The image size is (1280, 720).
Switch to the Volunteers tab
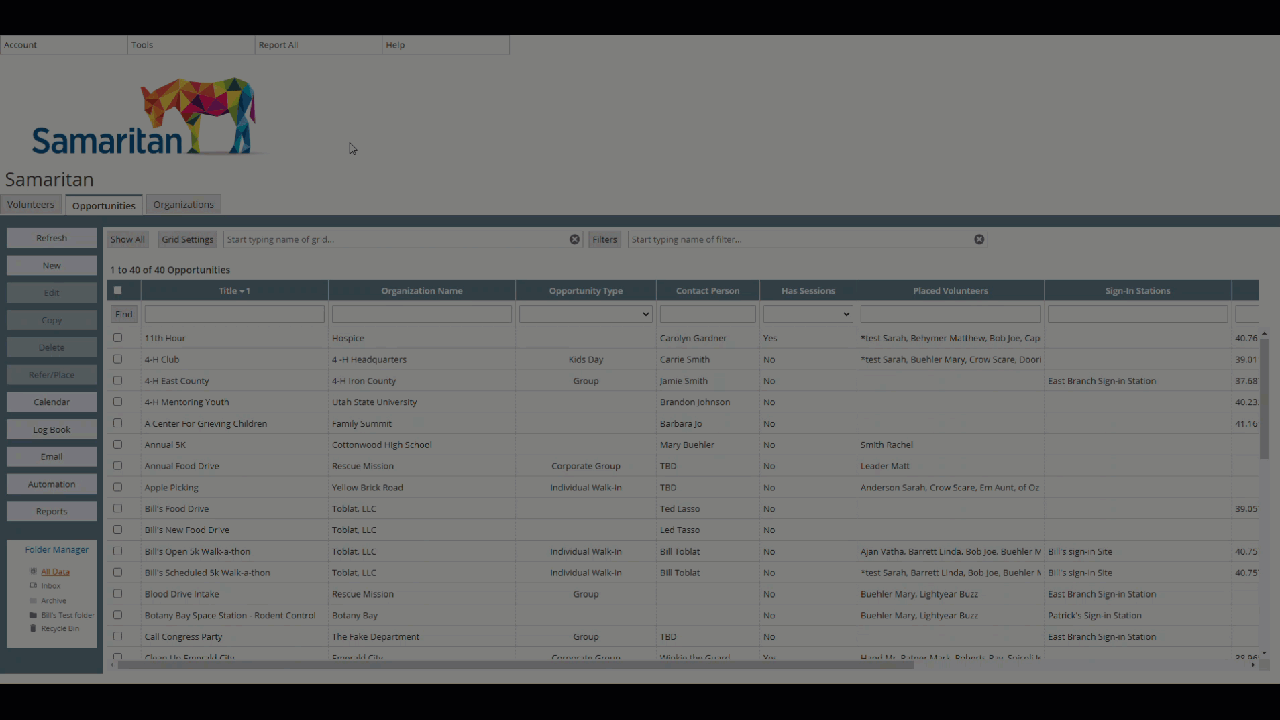click(30, 204)
